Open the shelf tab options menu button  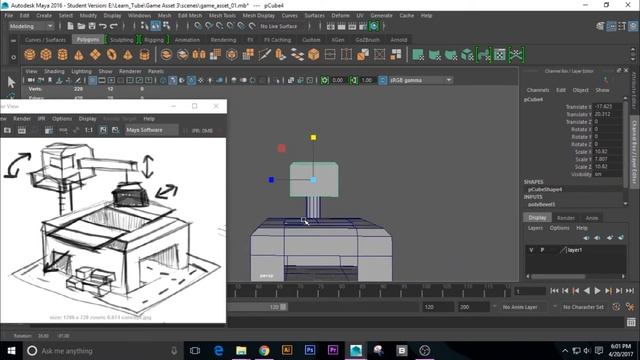coord(13,57)
